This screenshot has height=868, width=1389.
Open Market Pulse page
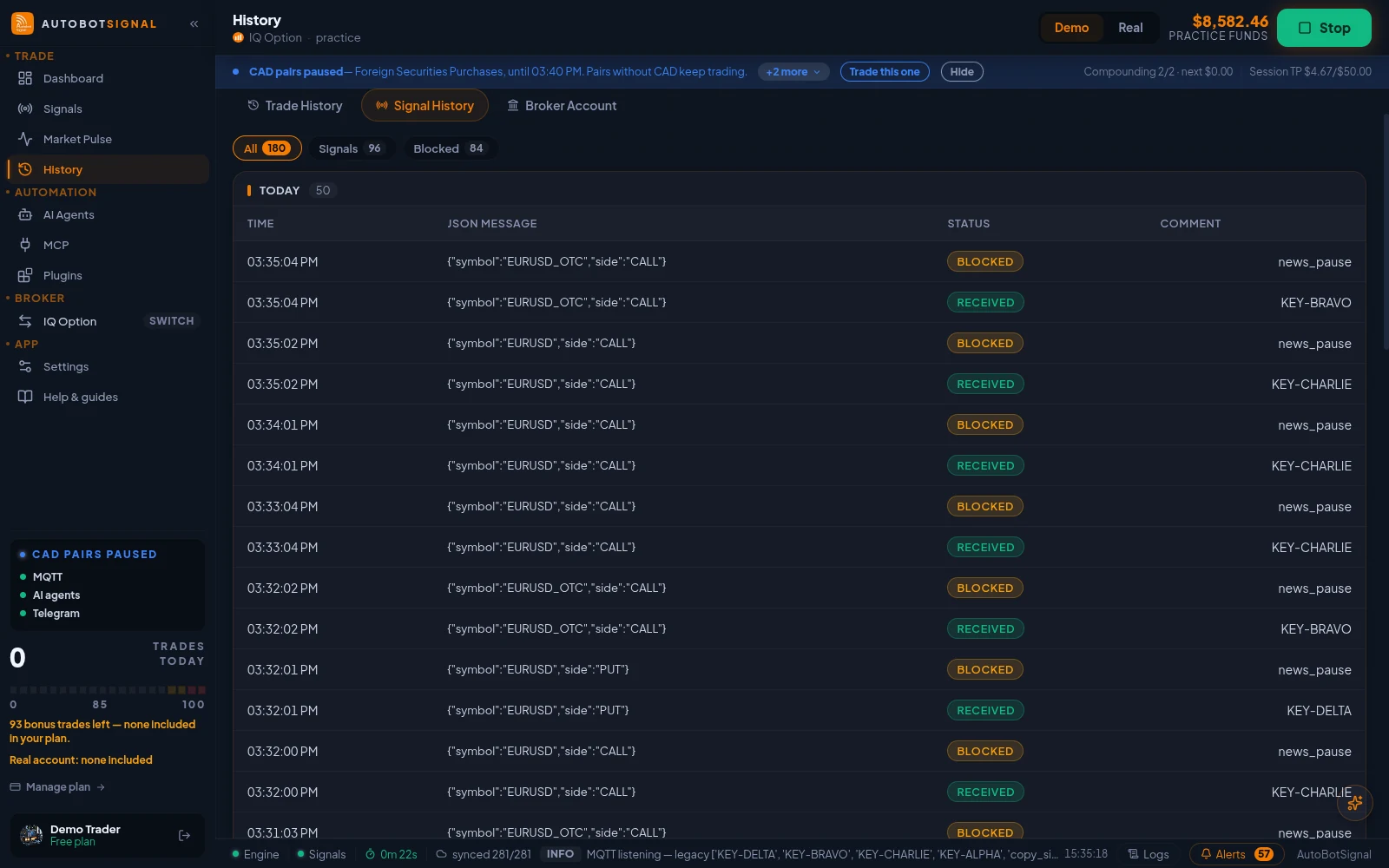(x=108, y=139)
